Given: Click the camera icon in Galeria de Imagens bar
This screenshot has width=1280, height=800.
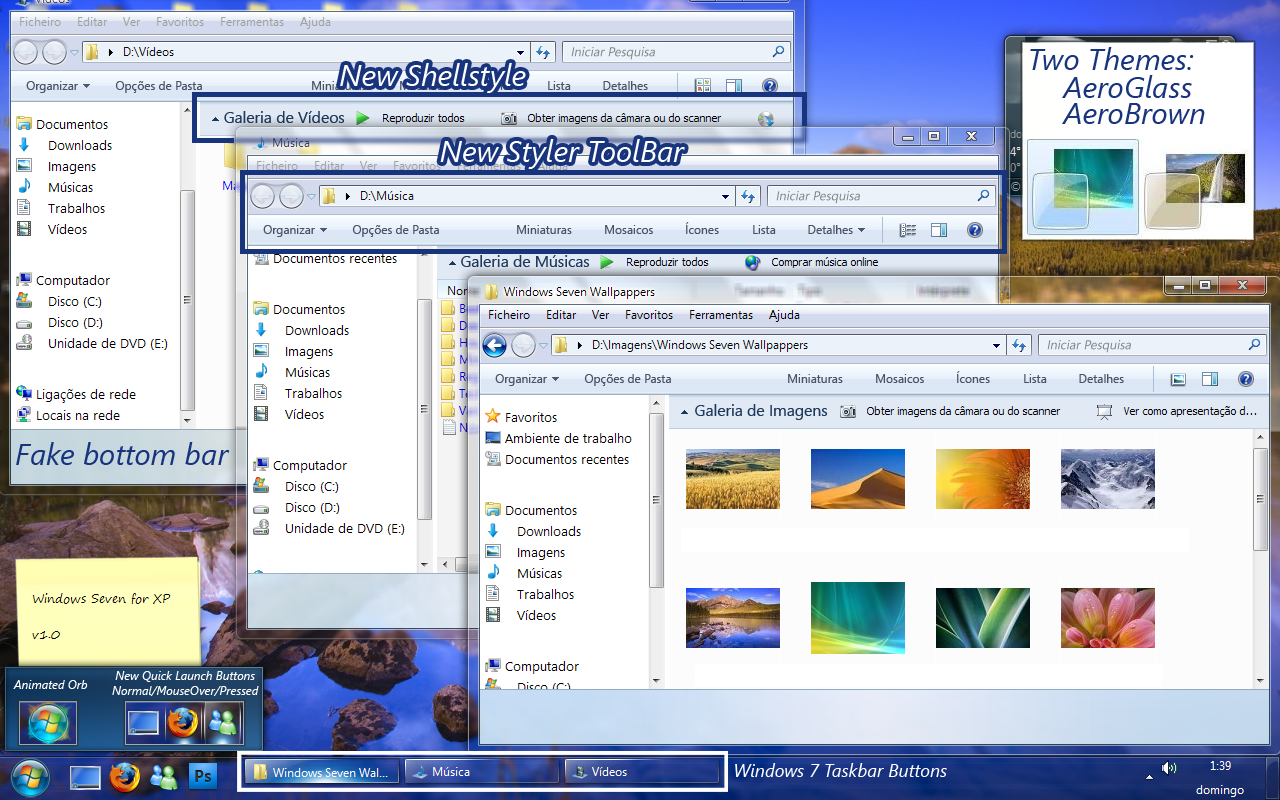Looking at the screenshot, I should [848, 411].
